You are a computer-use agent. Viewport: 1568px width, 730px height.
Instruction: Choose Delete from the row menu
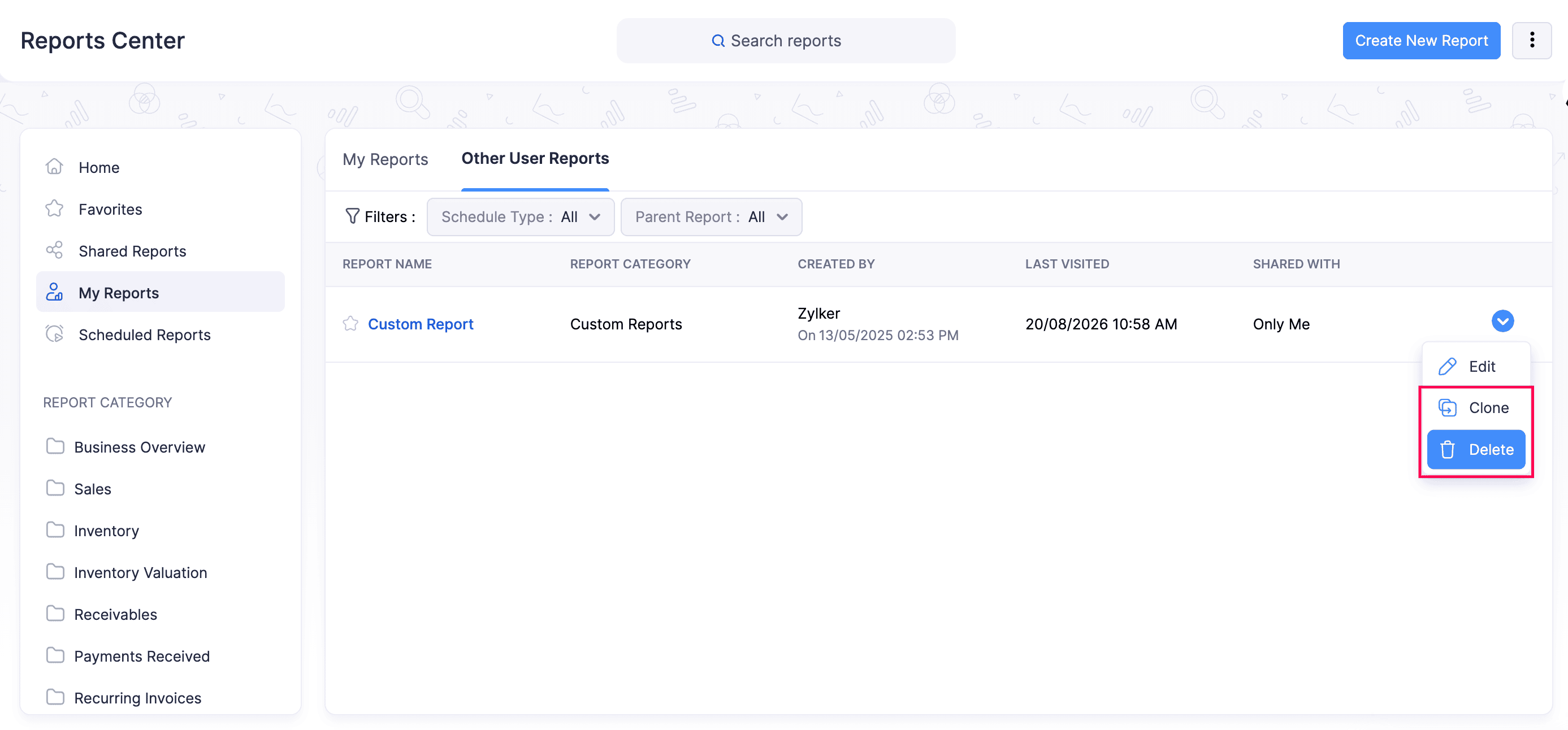[1475, 450]
